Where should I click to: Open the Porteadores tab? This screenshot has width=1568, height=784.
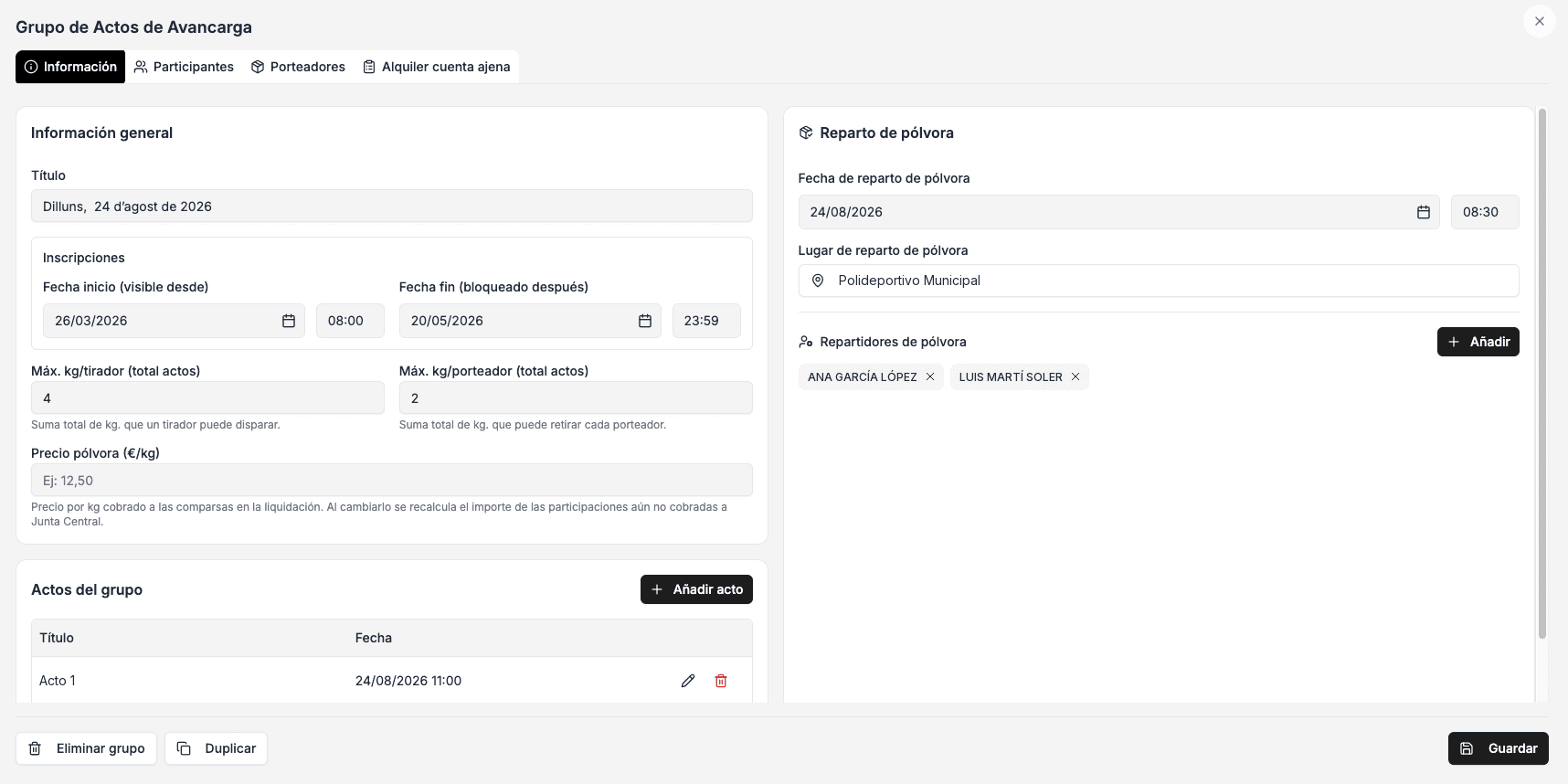(298, 67)
